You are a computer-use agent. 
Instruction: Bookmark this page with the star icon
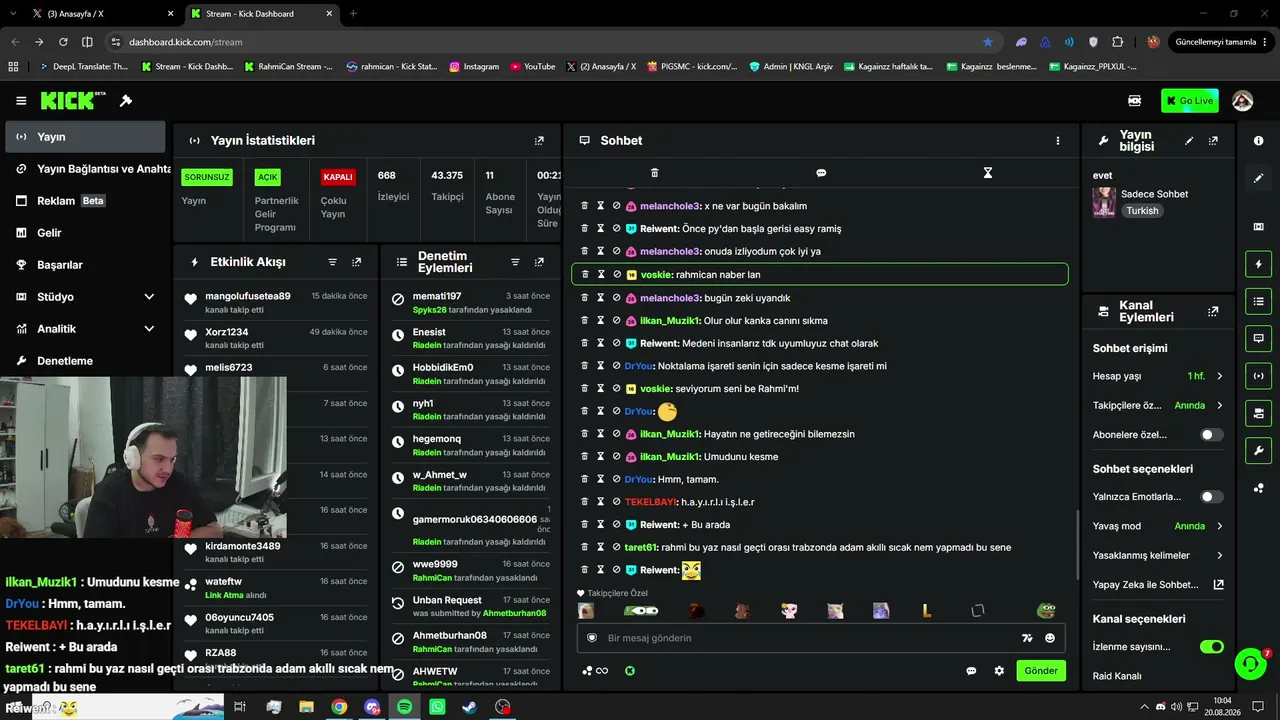coord(988,42)
